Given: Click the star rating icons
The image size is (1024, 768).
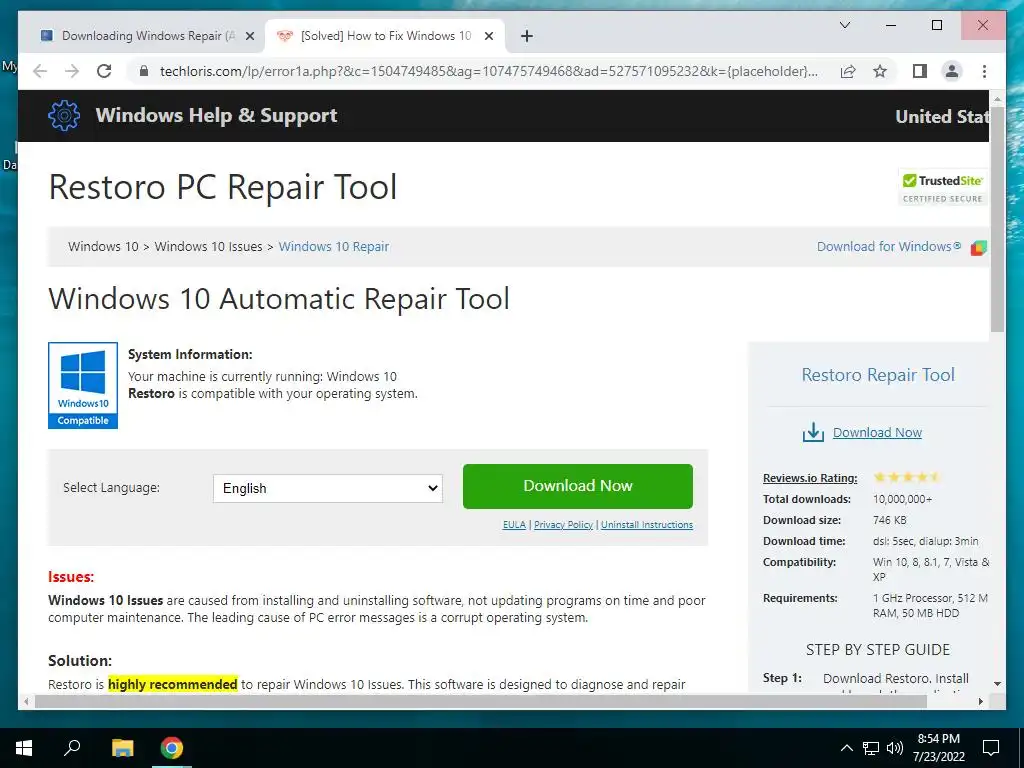Looking at the screenshot, I should 907,477.
